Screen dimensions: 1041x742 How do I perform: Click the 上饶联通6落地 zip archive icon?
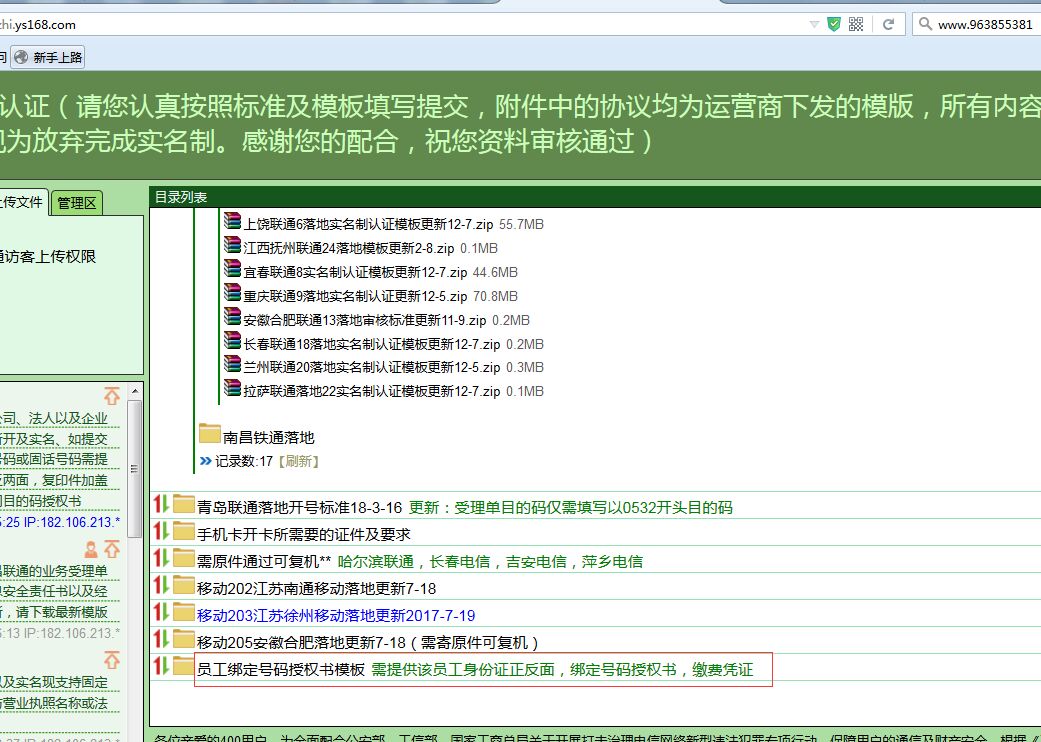[x=233, y=223]
